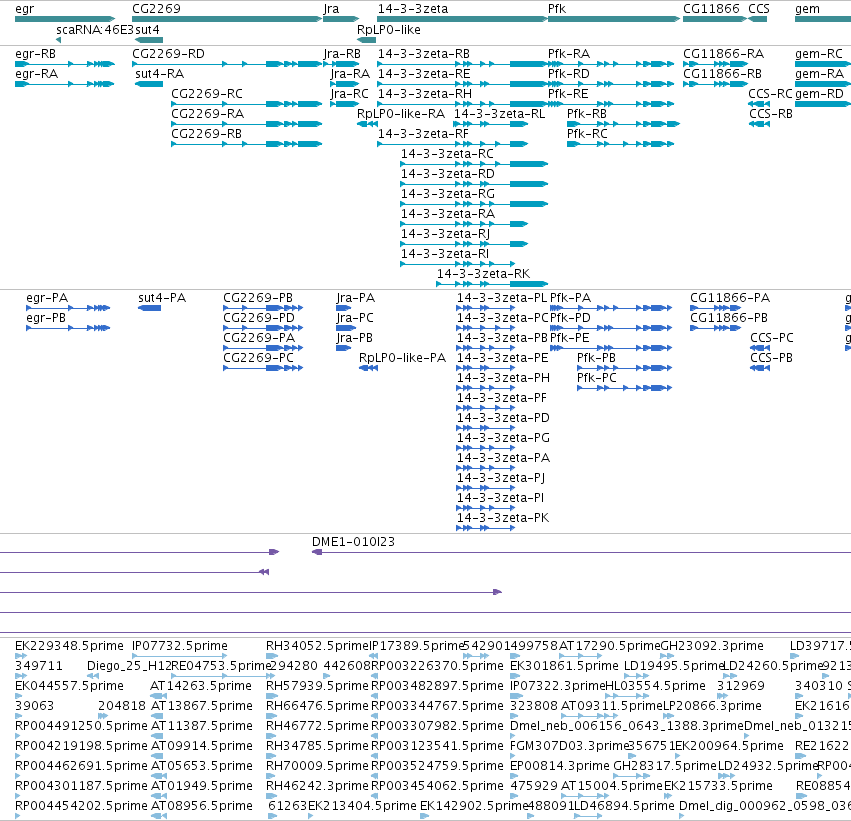Select the Pfk-RB transcript
The width and height of the screenshot is (851, 821).
coord(623,124)
